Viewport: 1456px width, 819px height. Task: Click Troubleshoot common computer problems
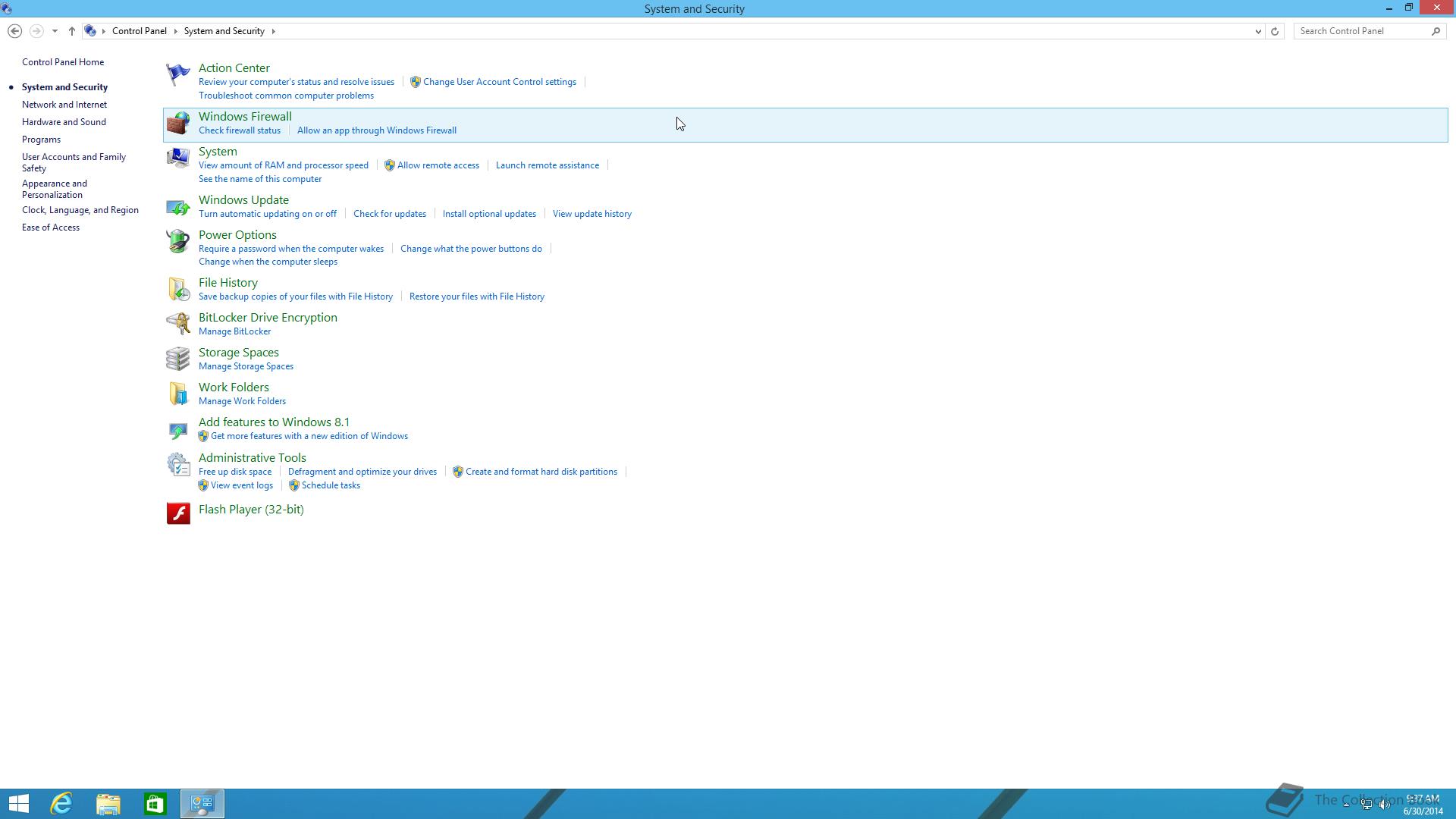click(x=286, y=96)
